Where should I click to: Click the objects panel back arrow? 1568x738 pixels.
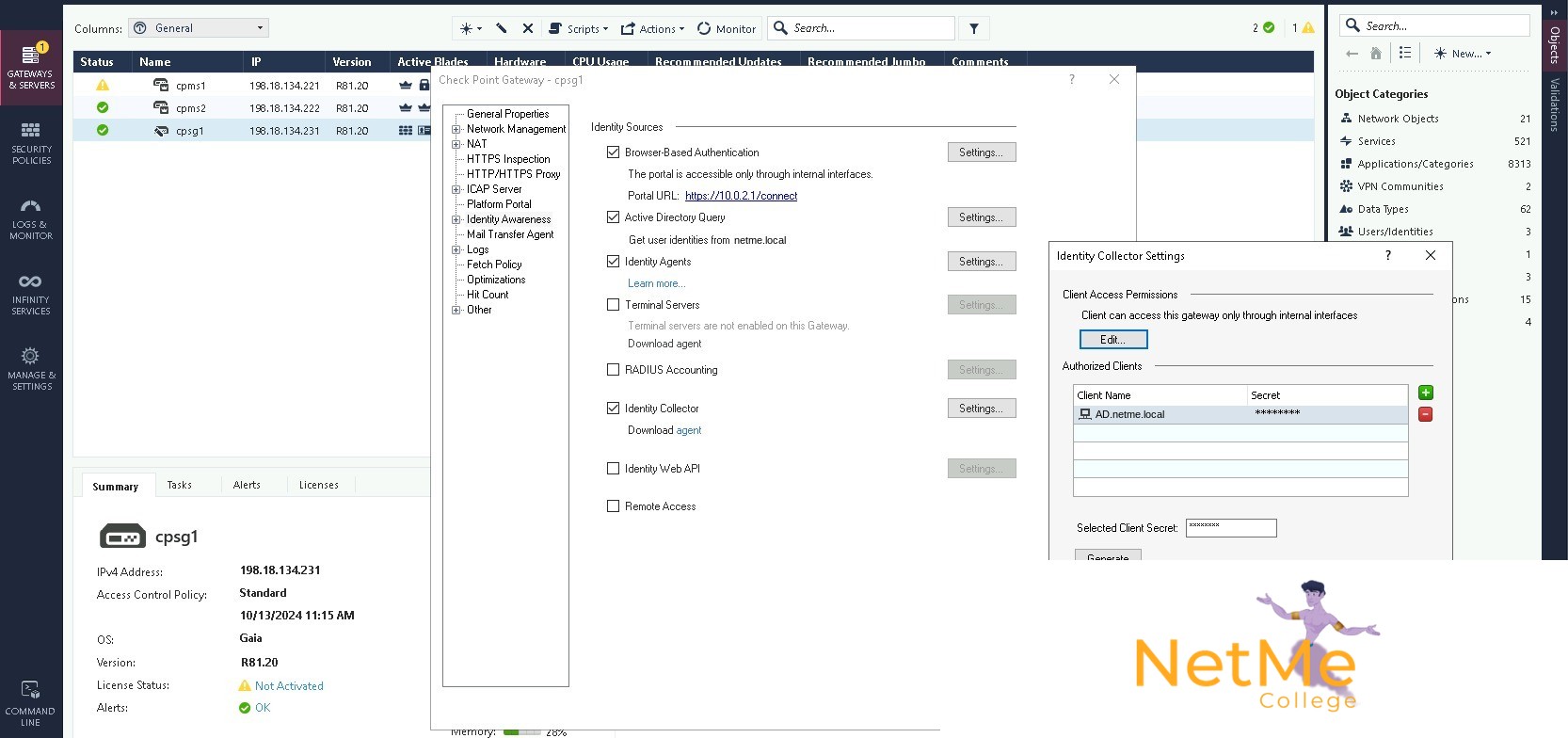point(1352,54)
